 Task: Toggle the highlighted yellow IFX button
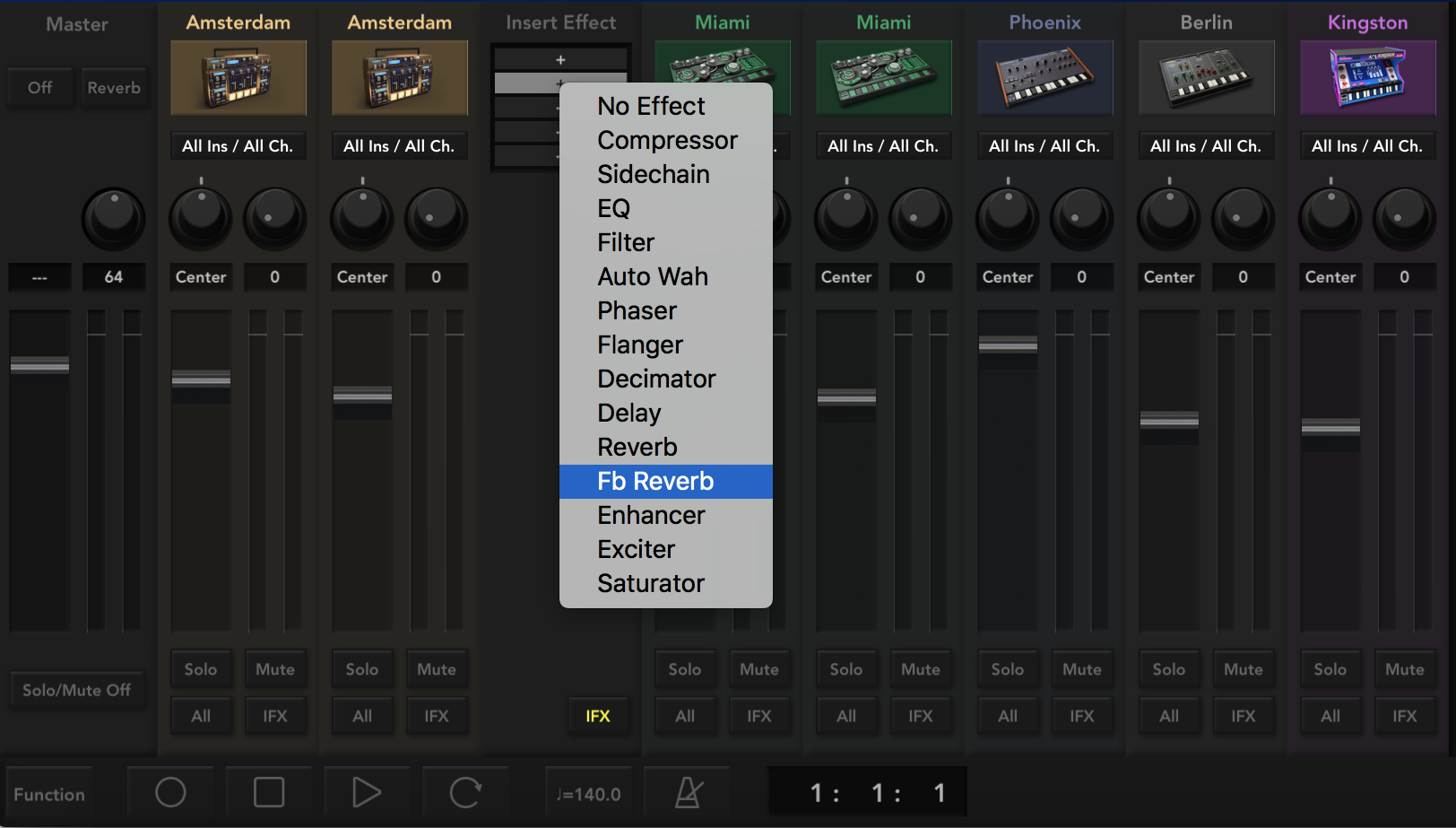pyautogui.click(x=598, y=716)
